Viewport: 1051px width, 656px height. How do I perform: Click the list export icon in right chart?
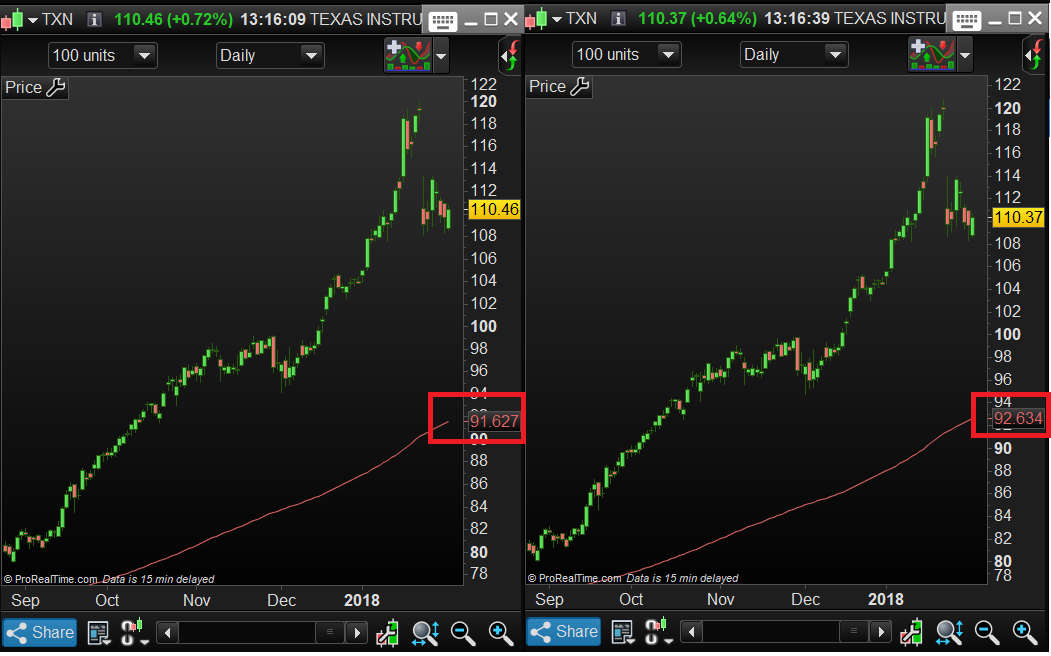(x=623, y=631)
